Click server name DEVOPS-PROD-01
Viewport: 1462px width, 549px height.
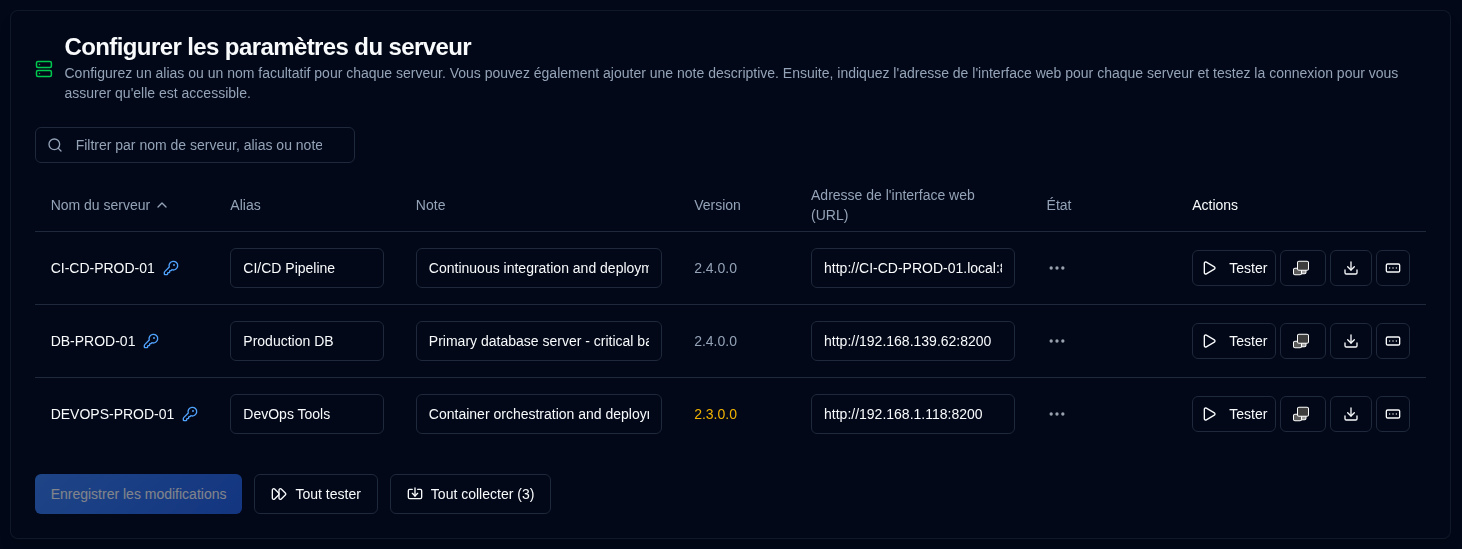112,414
